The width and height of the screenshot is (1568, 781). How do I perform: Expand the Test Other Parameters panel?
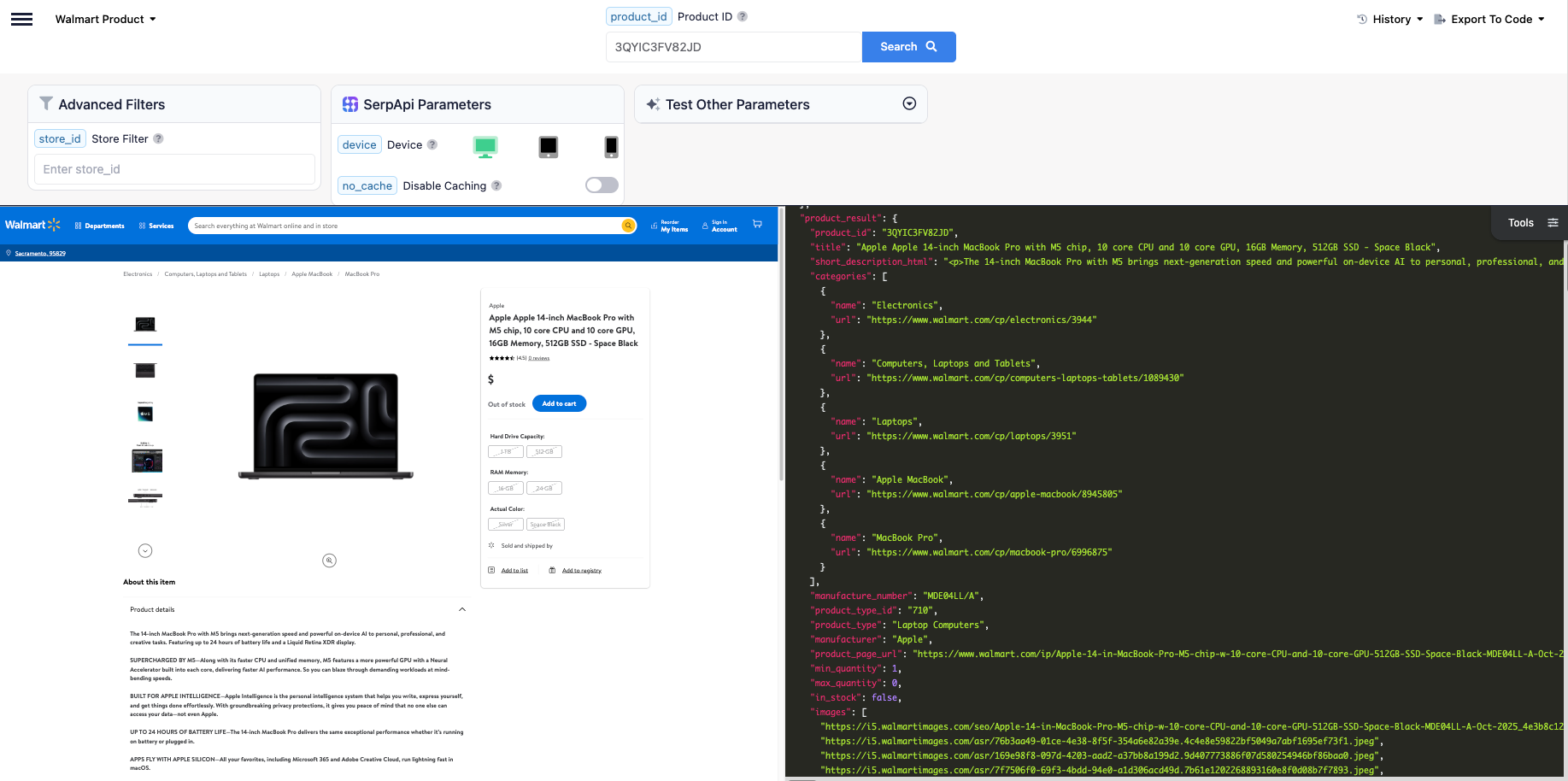pyautogui.click(x=909, y=103)
